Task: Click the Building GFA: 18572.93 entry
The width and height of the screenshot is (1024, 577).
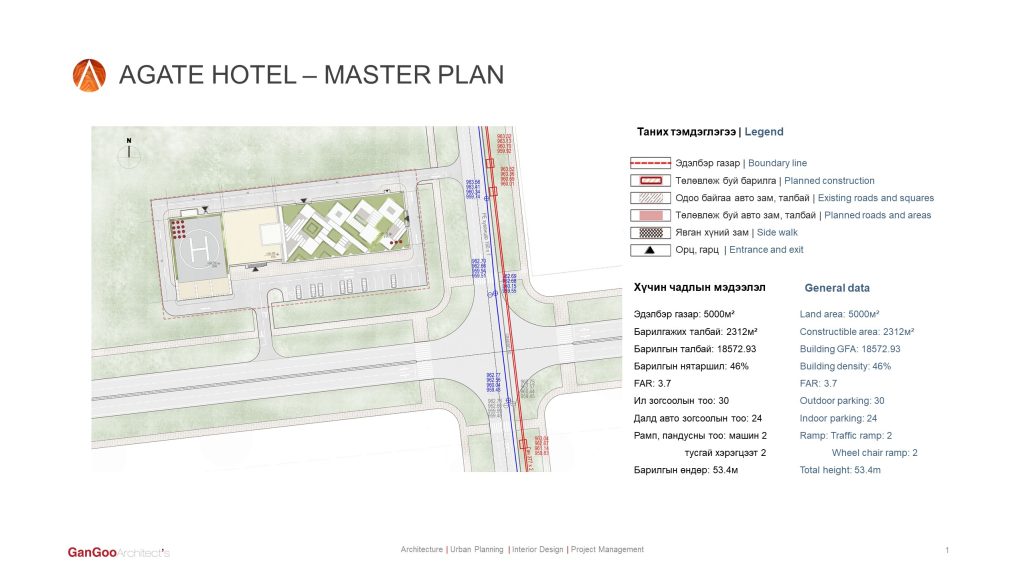Action: (850, 349)
